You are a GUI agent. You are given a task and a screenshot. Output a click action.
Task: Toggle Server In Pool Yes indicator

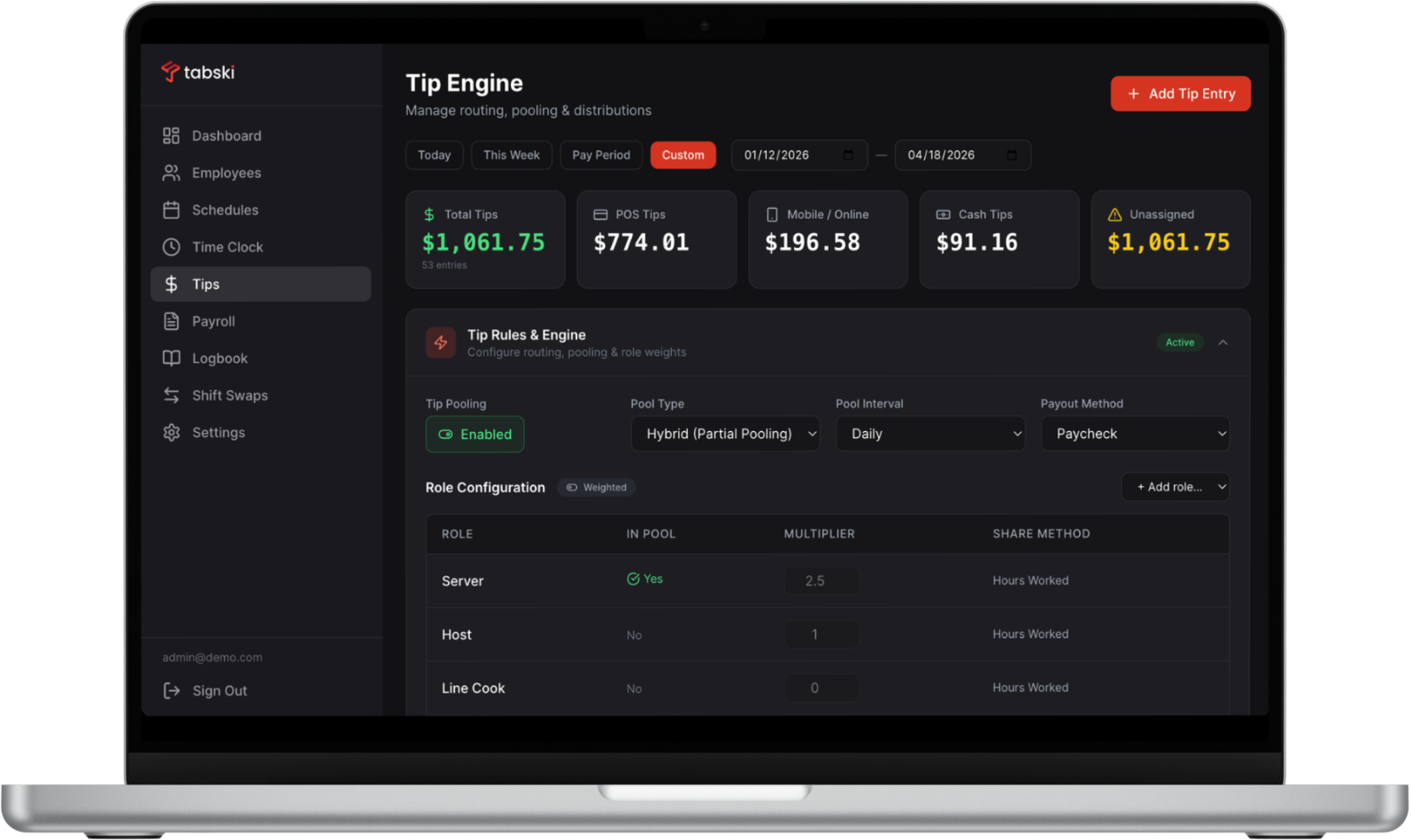click(x=644, y=579)
